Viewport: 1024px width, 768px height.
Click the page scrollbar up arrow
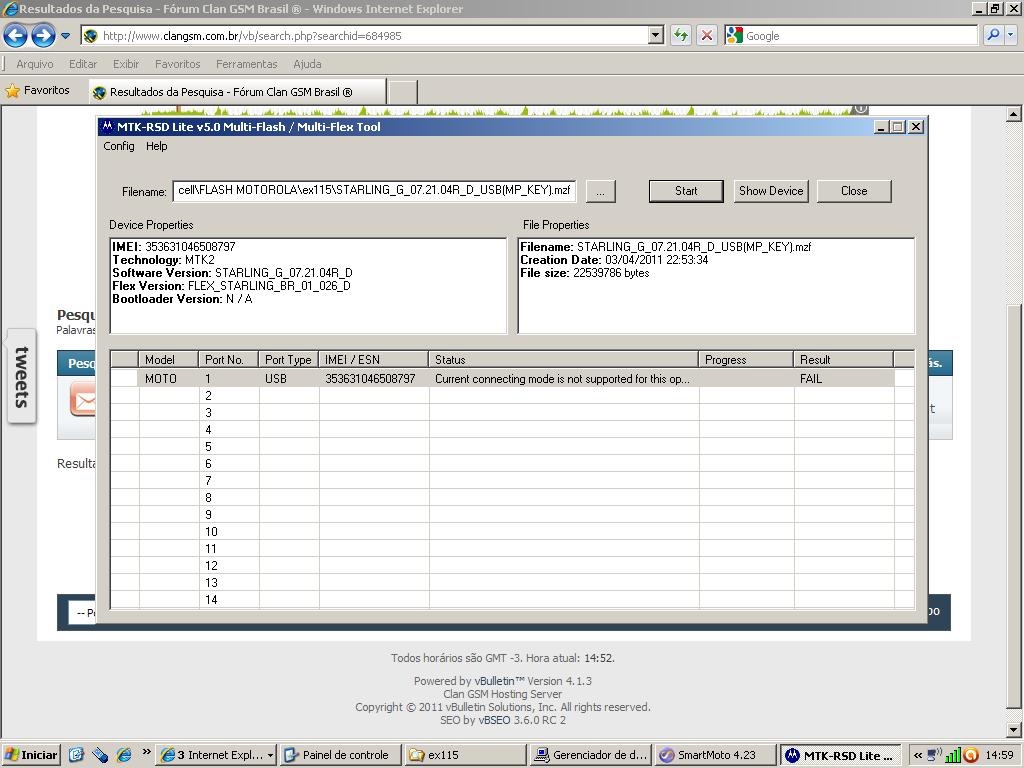[x=1013, y=114]
